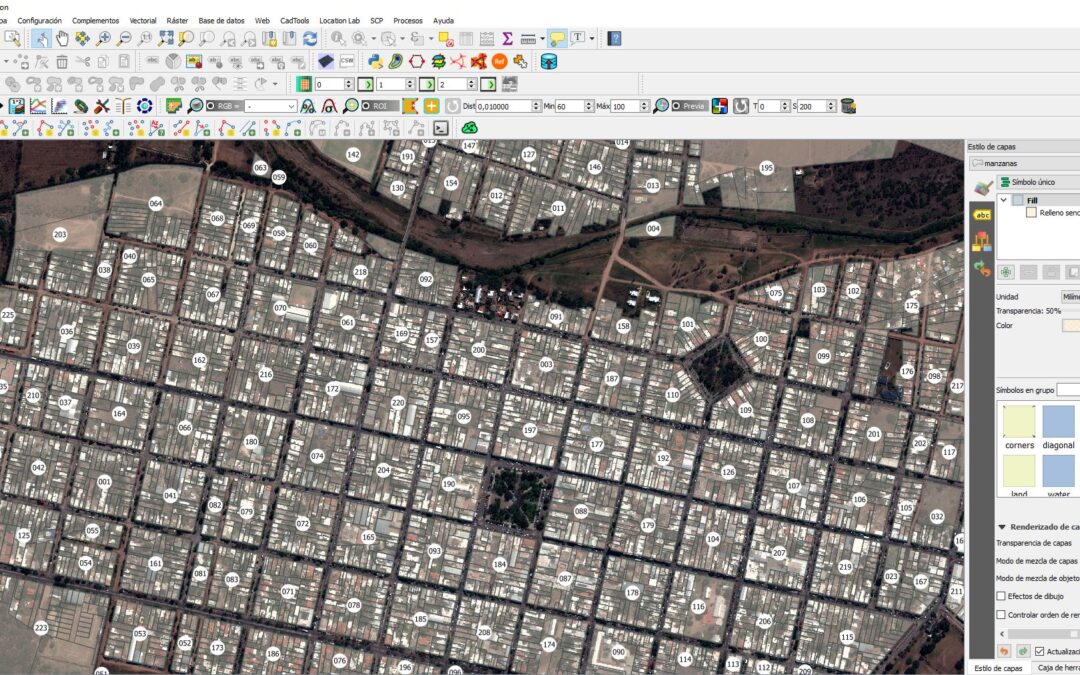This screenshot has height=675, width=1080.
Task: Open the Help book icon
Action: pos(614,39)
